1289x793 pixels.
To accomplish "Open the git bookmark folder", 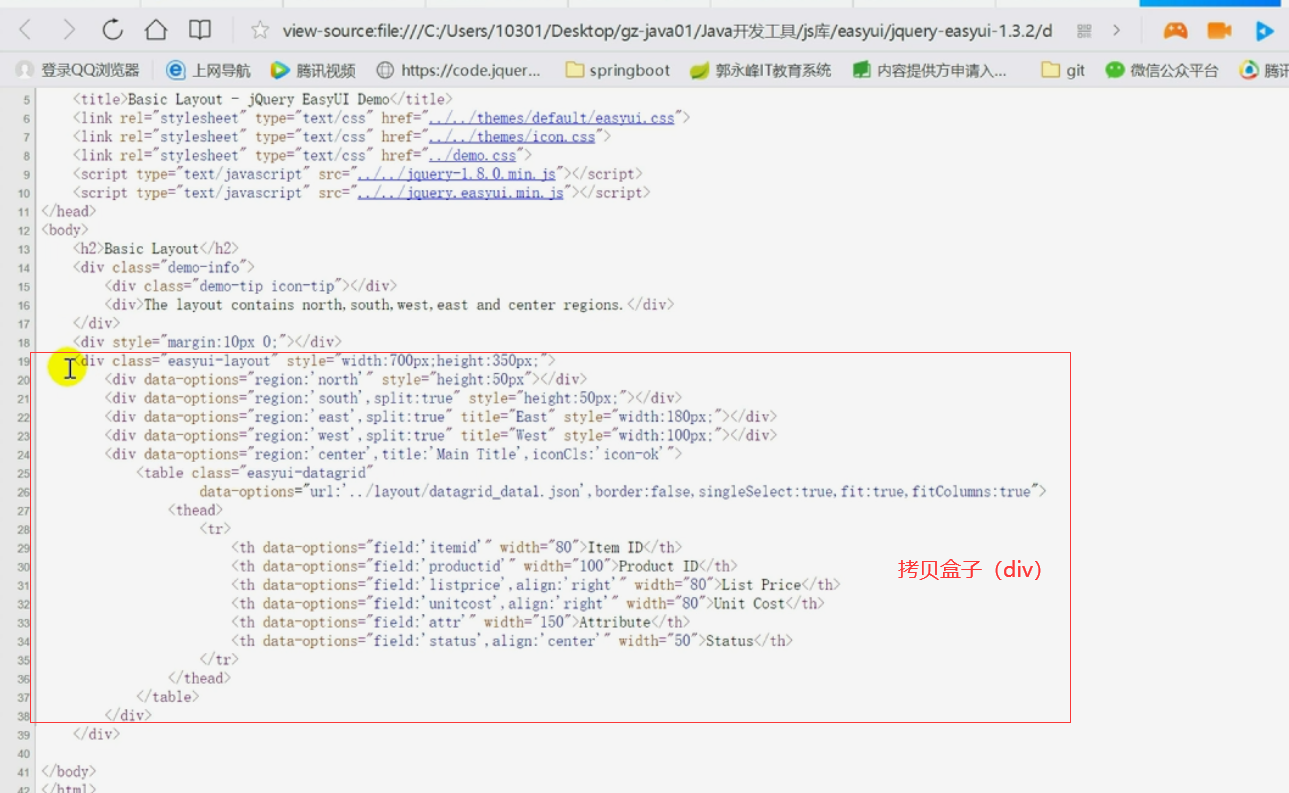I will coord(1063,70).
